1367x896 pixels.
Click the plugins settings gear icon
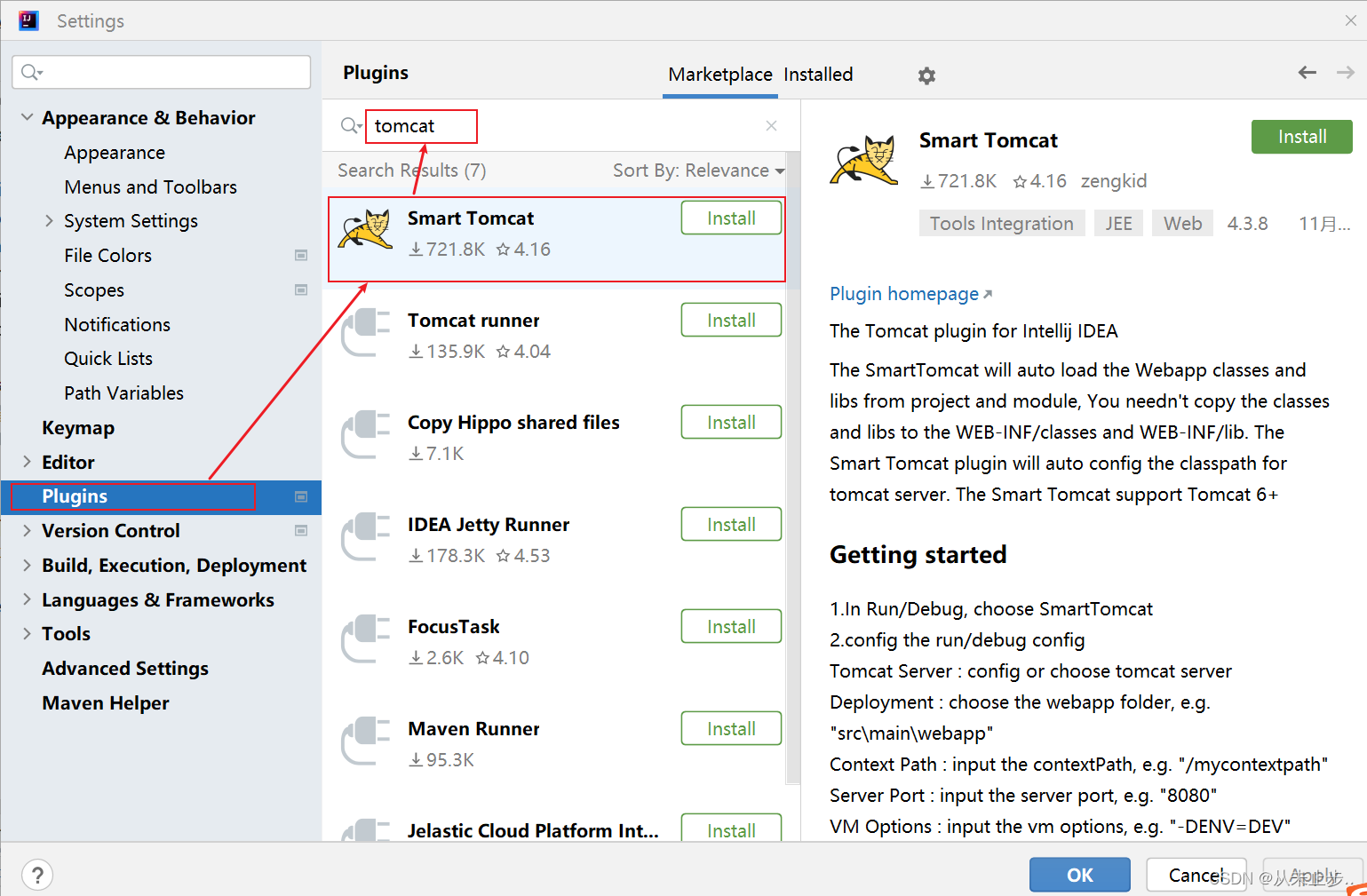926,75
